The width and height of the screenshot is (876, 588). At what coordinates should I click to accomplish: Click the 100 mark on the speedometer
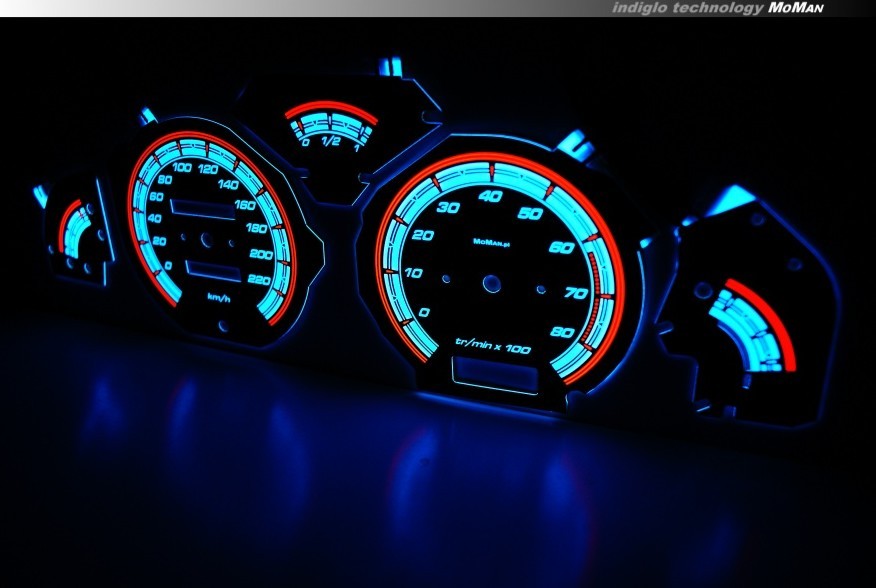[182, 167]
